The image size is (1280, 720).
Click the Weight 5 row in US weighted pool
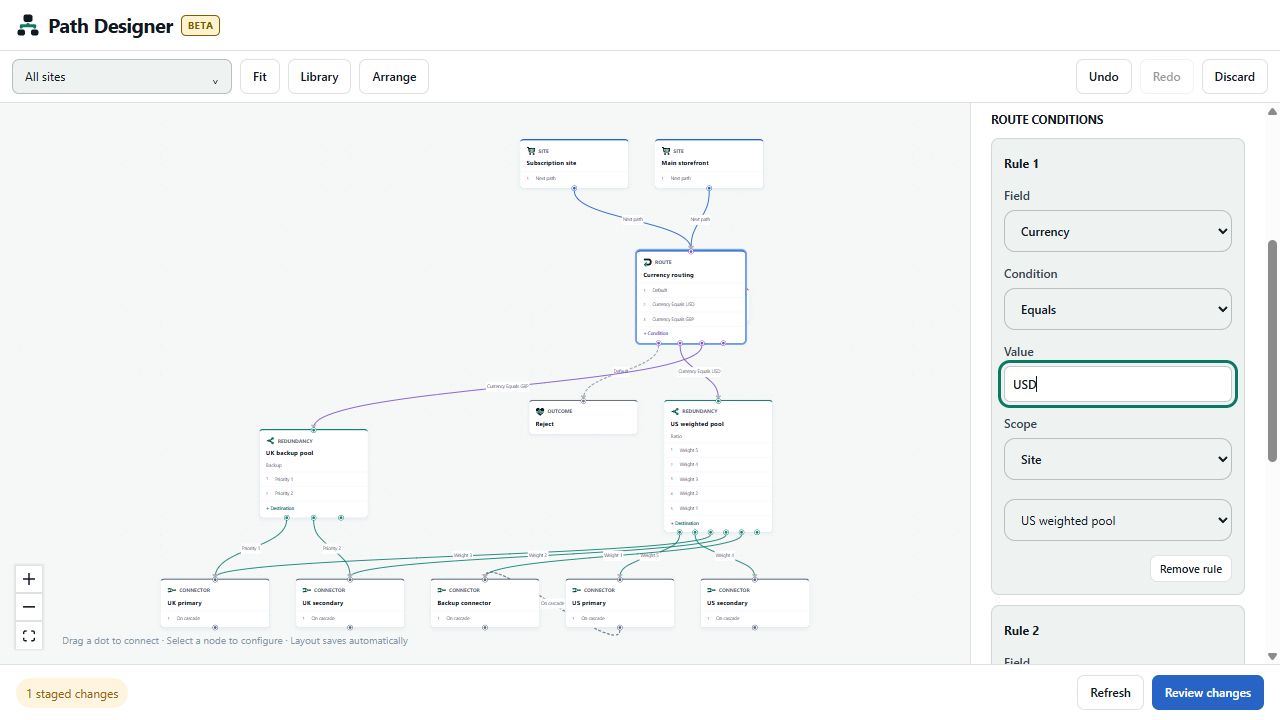718,450
